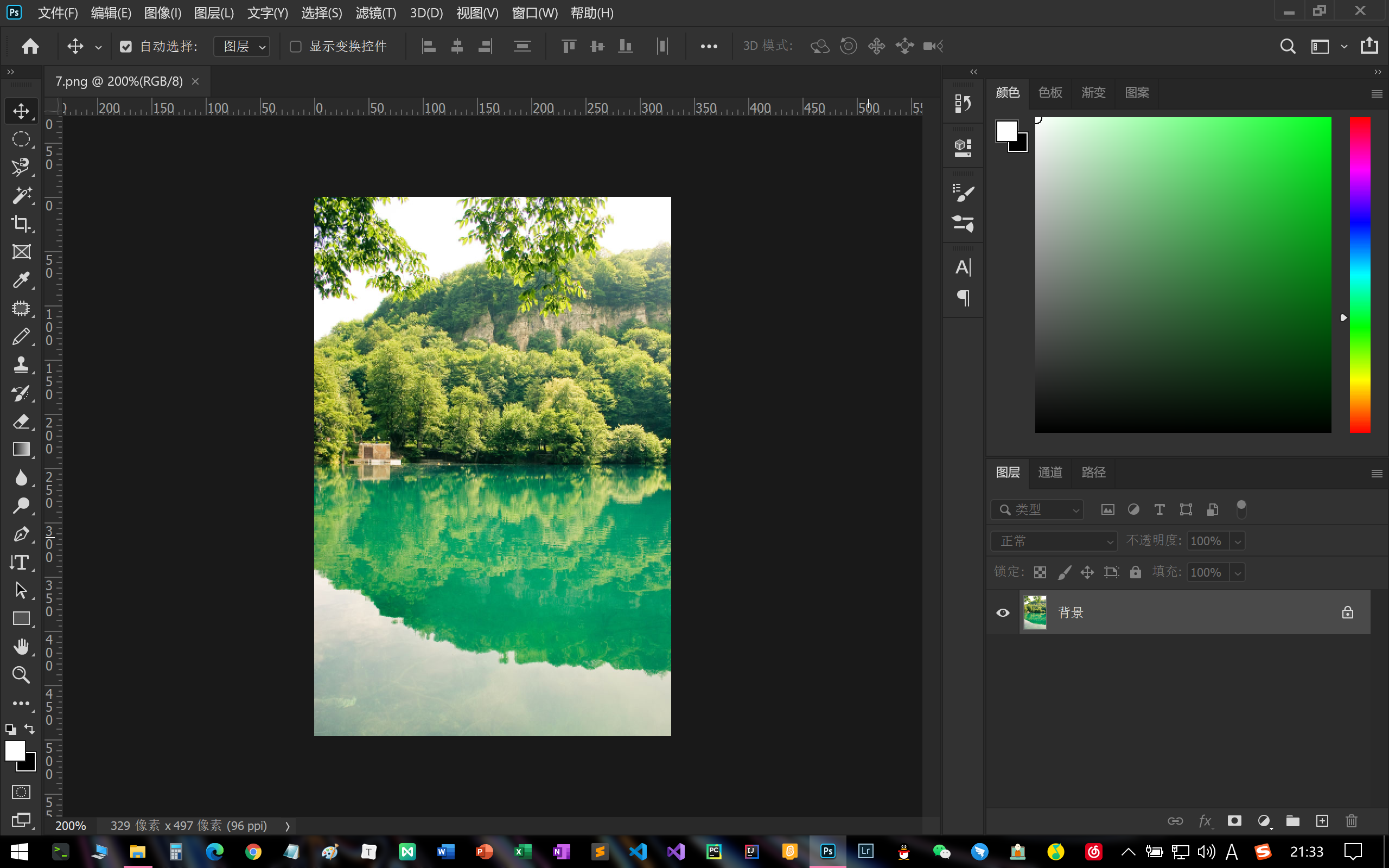Open the 图像(I) menu
Screen dimensions: 1389x868
tap(162, 12)
